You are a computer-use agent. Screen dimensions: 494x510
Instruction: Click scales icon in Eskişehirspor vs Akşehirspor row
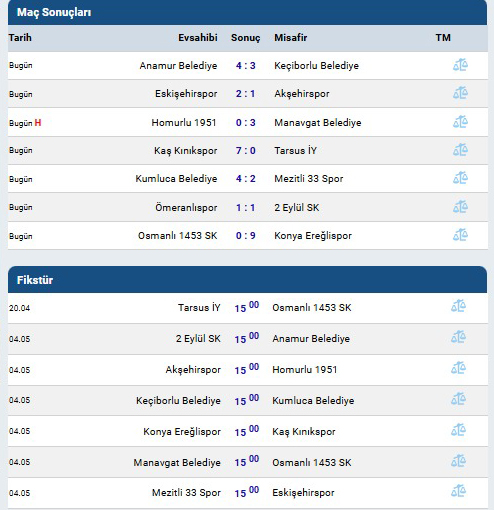tap(460, 93)
